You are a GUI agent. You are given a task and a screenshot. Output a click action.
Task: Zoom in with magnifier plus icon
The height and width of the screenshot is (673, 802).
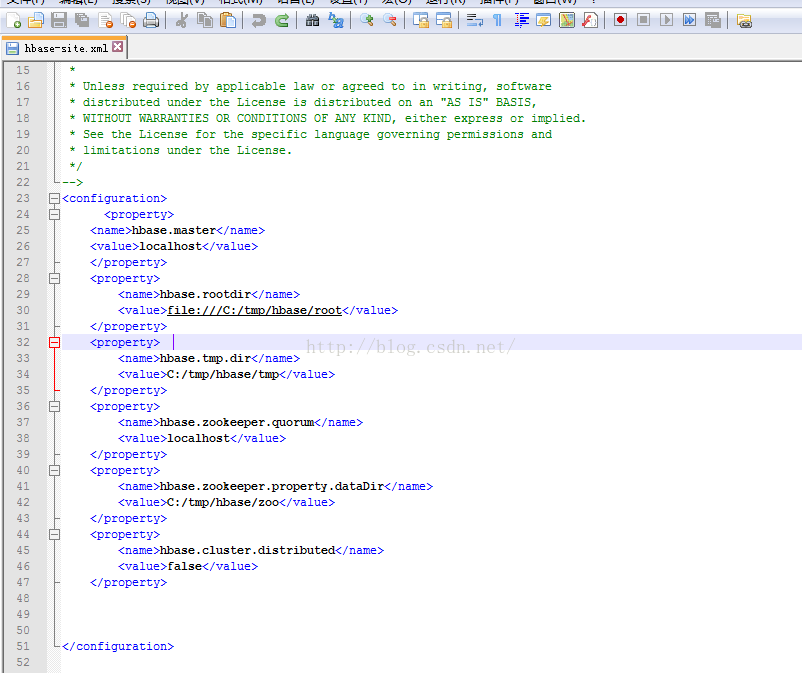pyautogui.click(x=366, y=20)
